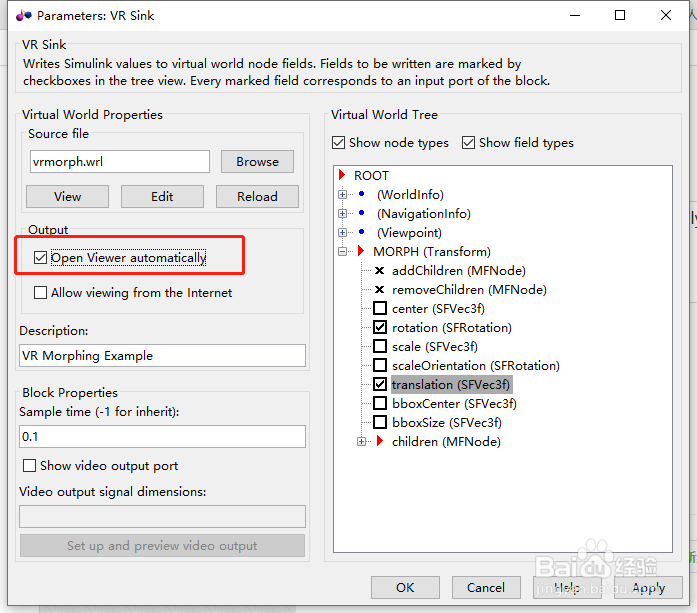Viewport: 697px width, 613px height.
Task: Toggle Show field types checkbox
Action: [x=468, y=143]
